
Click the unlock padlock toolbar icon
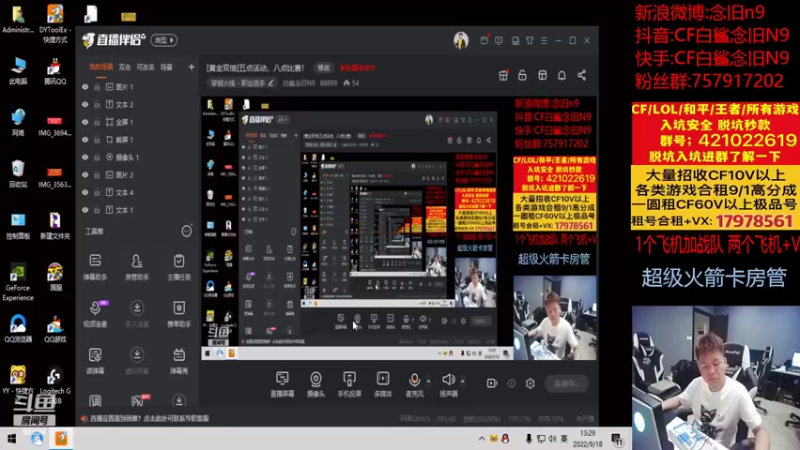point(522,76)
